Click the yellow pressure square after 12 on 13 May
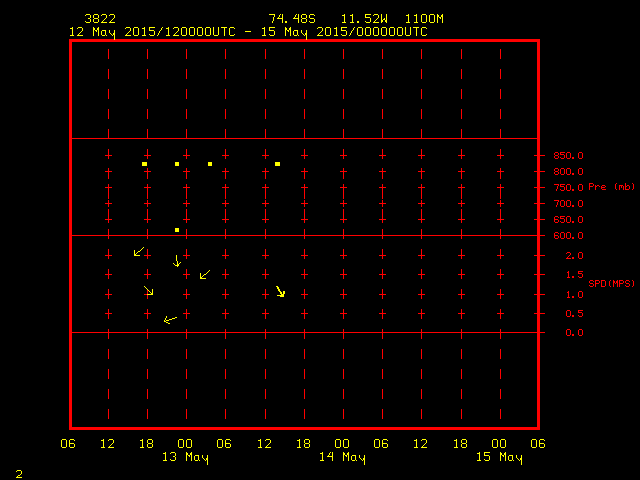 (x=278, y=164)
